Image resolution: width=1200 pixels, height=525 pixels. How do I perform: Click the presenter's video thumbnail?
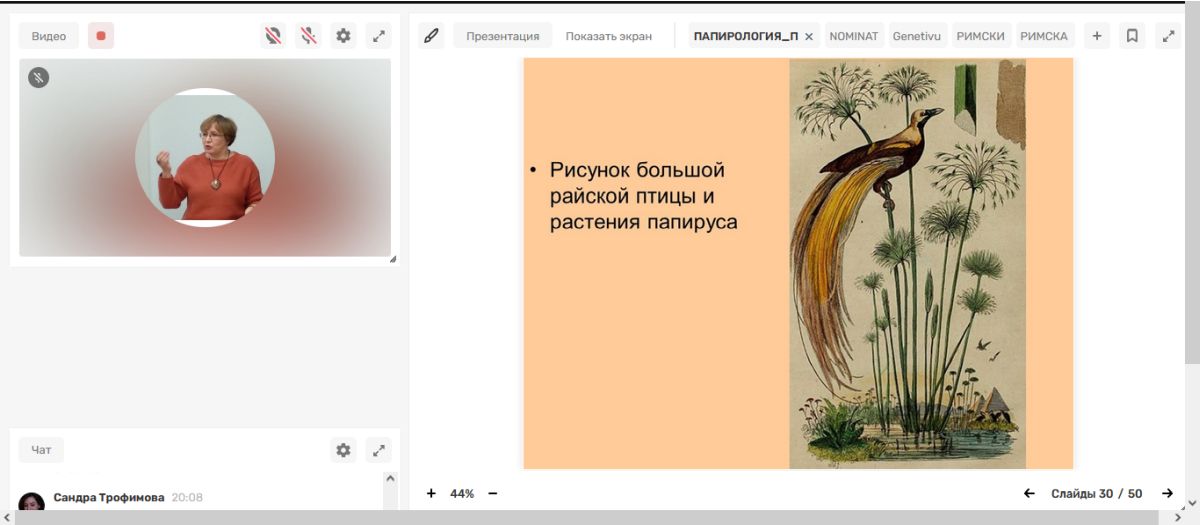205,157
